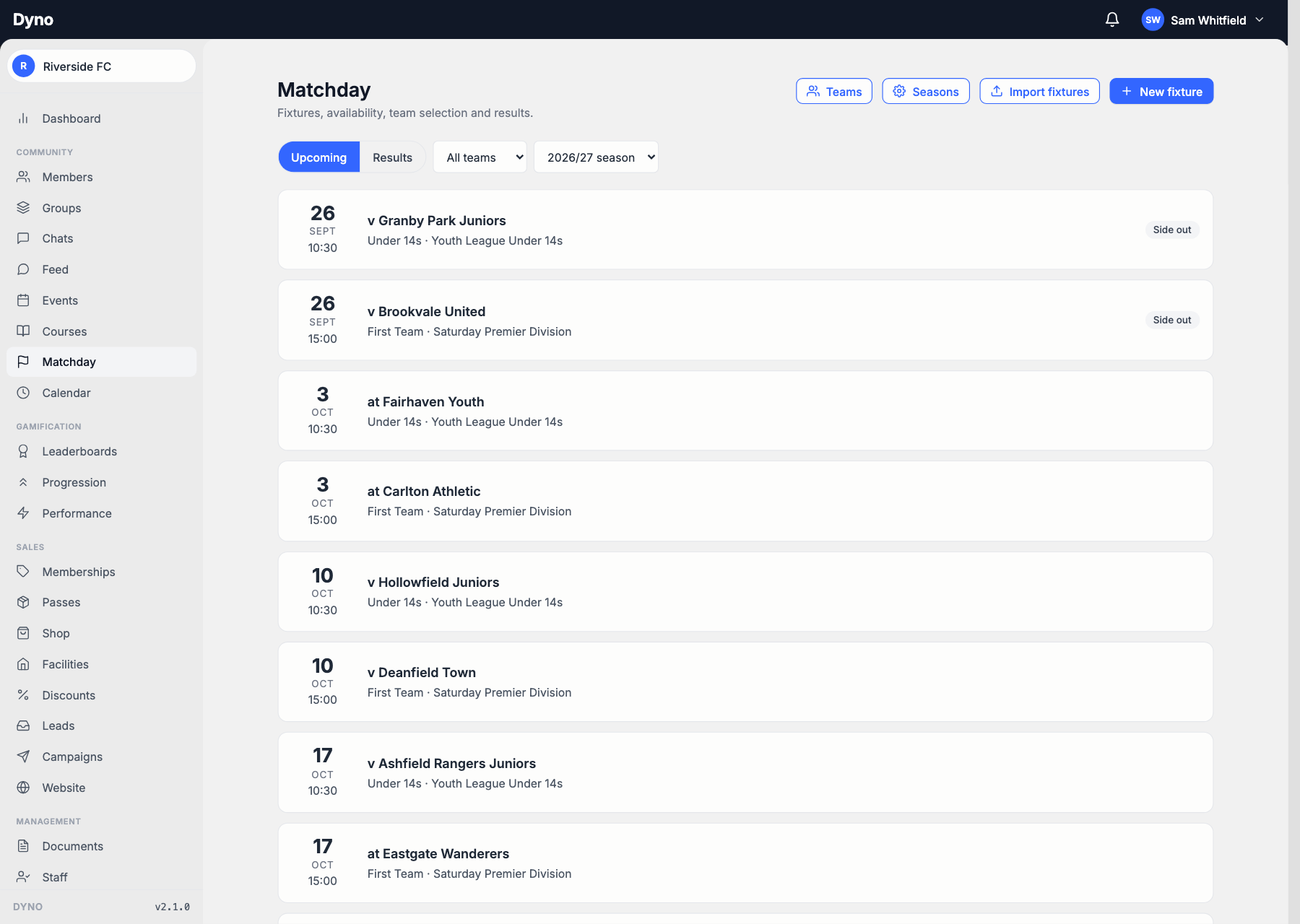Click the Matchday flag icon
This screenshot has width=1300, height=924.
click(x=23, y=362)
